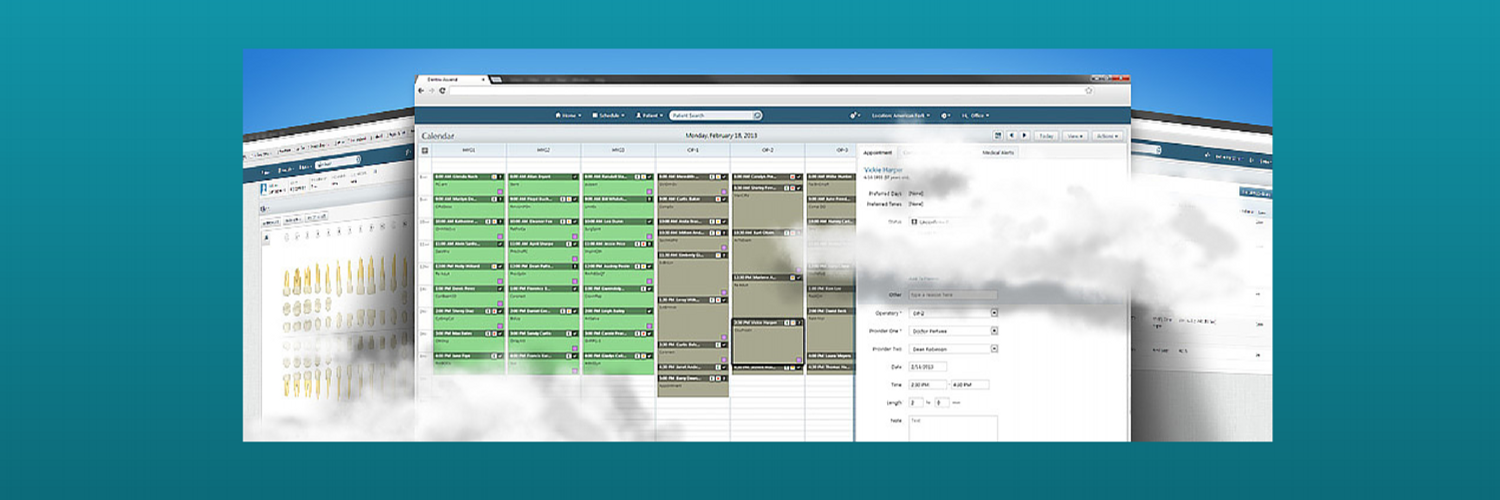This screenshot has width=1500, height=500.
Task: Open a new browser tab
Action: point(496,79)
